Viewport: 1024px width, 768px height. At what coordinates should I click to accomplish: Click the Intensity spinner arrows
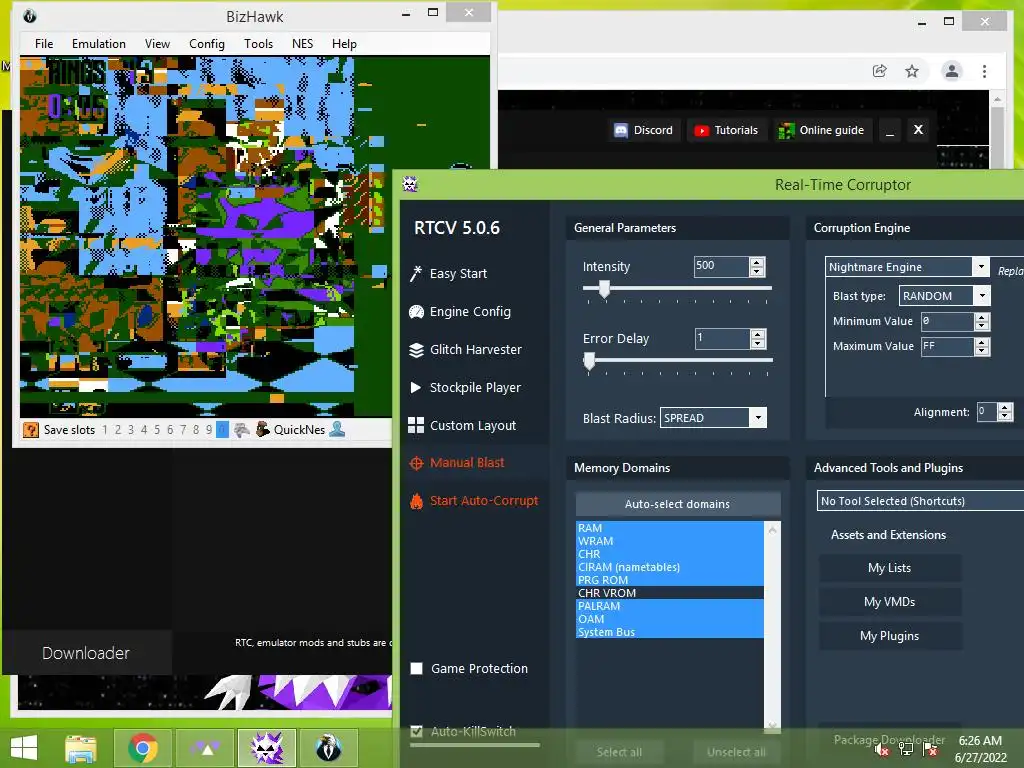757,266
